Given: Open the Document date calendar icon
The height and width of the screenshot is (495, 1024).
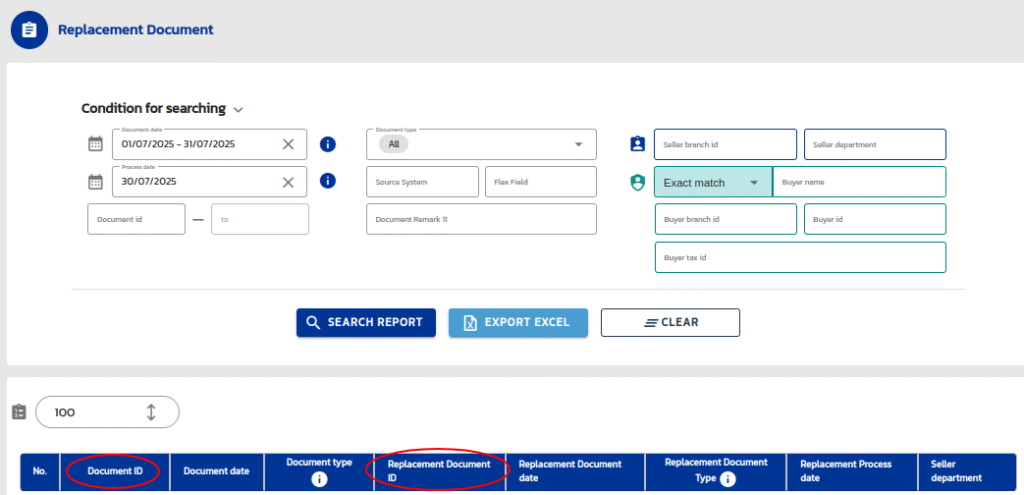Looking at the screenshot, I should coord(95,144).
